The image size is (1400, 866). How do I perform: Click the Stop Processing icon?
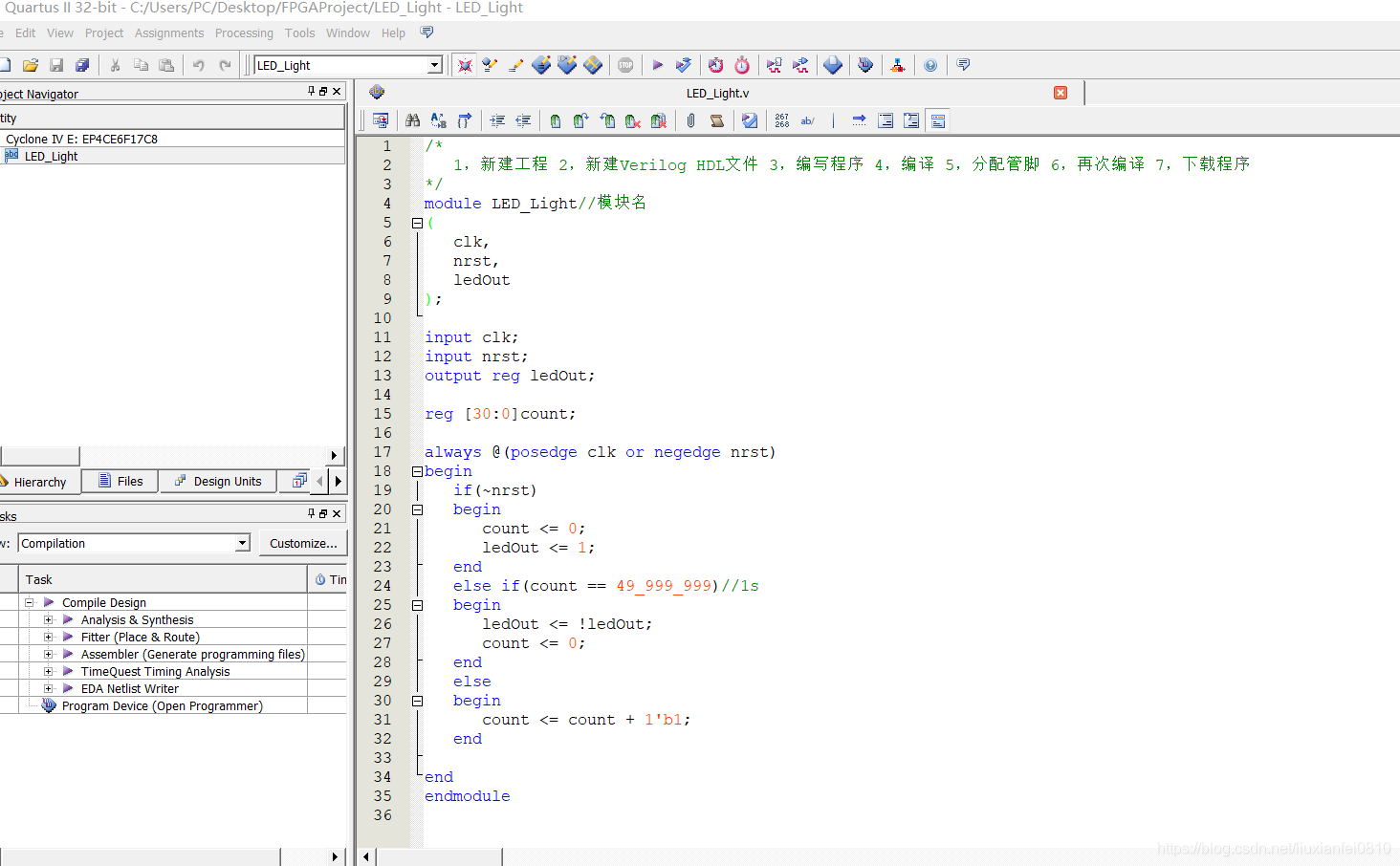click(x=625, y=65)
